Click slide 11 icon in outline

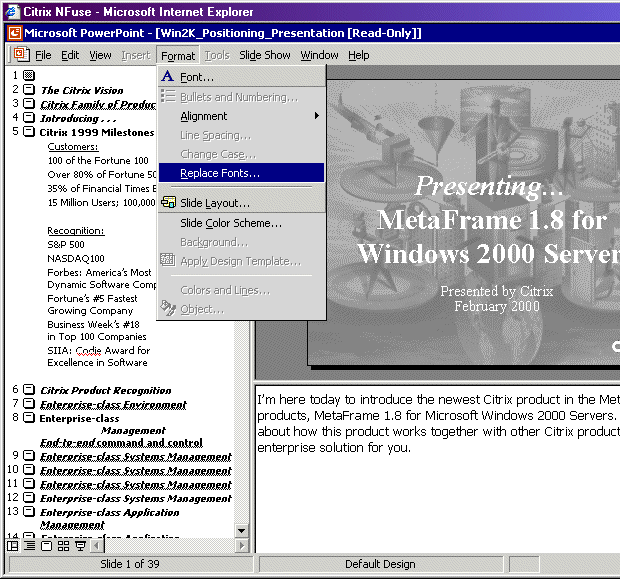28,483
